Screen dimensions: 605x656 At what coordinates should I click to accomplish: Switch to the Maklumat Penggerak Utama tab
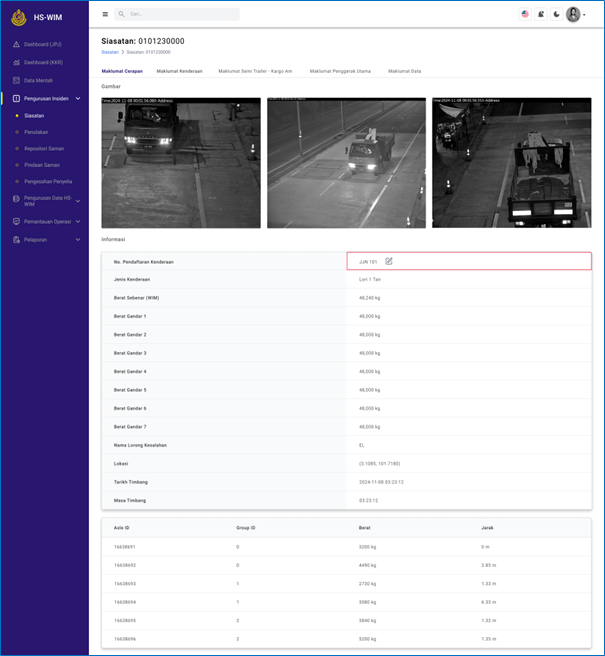tap(340, 71)
